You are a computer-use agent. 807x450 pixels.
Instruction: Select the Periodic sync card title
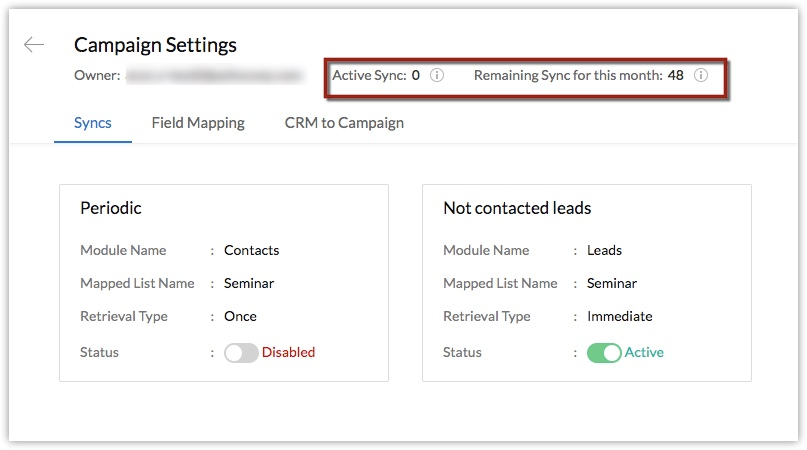tap(111, 208)
